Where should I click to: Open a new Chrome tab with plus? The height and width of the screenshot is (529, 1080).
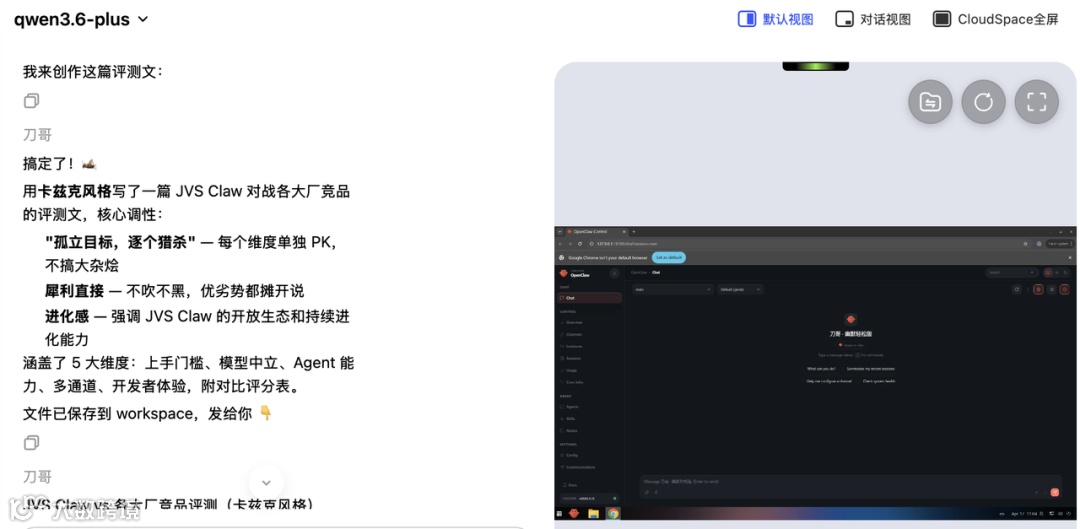[634, 231]
